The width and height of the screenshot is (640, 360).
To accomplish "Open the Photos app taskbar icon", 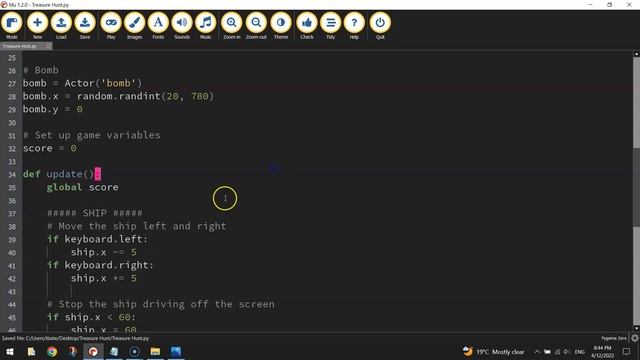I will point(176,352).
